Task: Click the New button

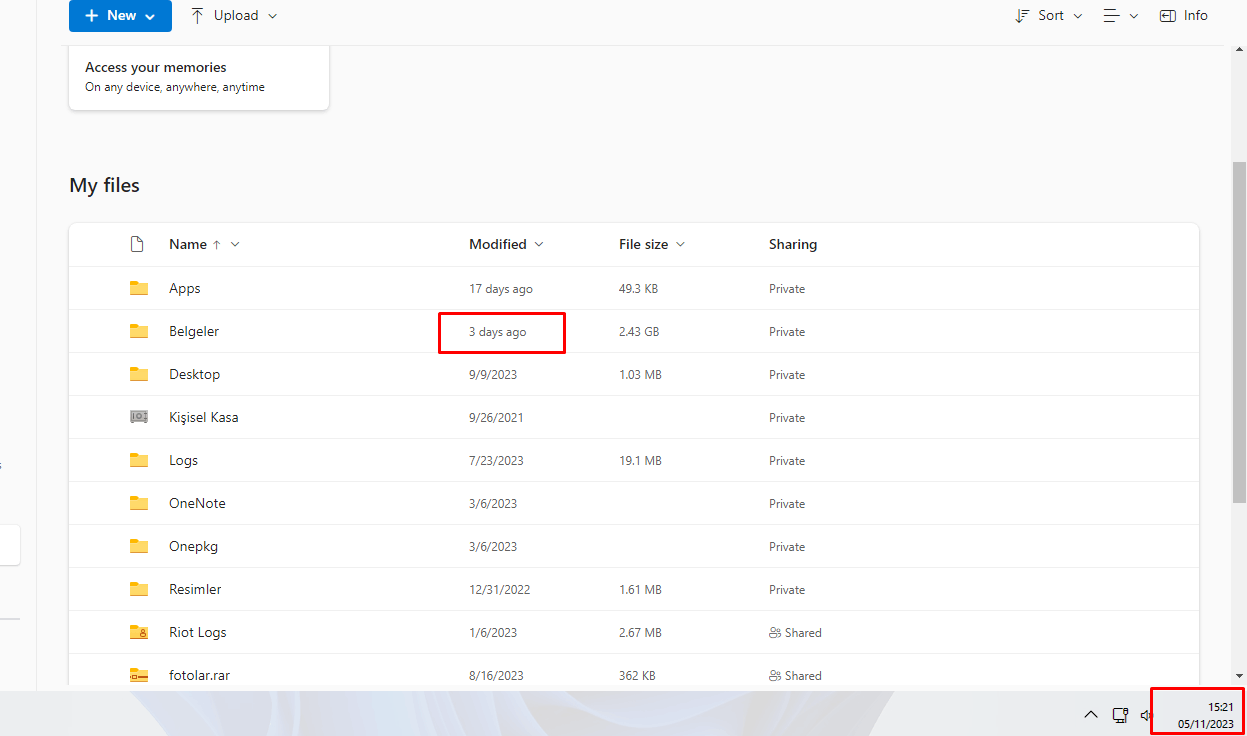Action: [120, 16]
